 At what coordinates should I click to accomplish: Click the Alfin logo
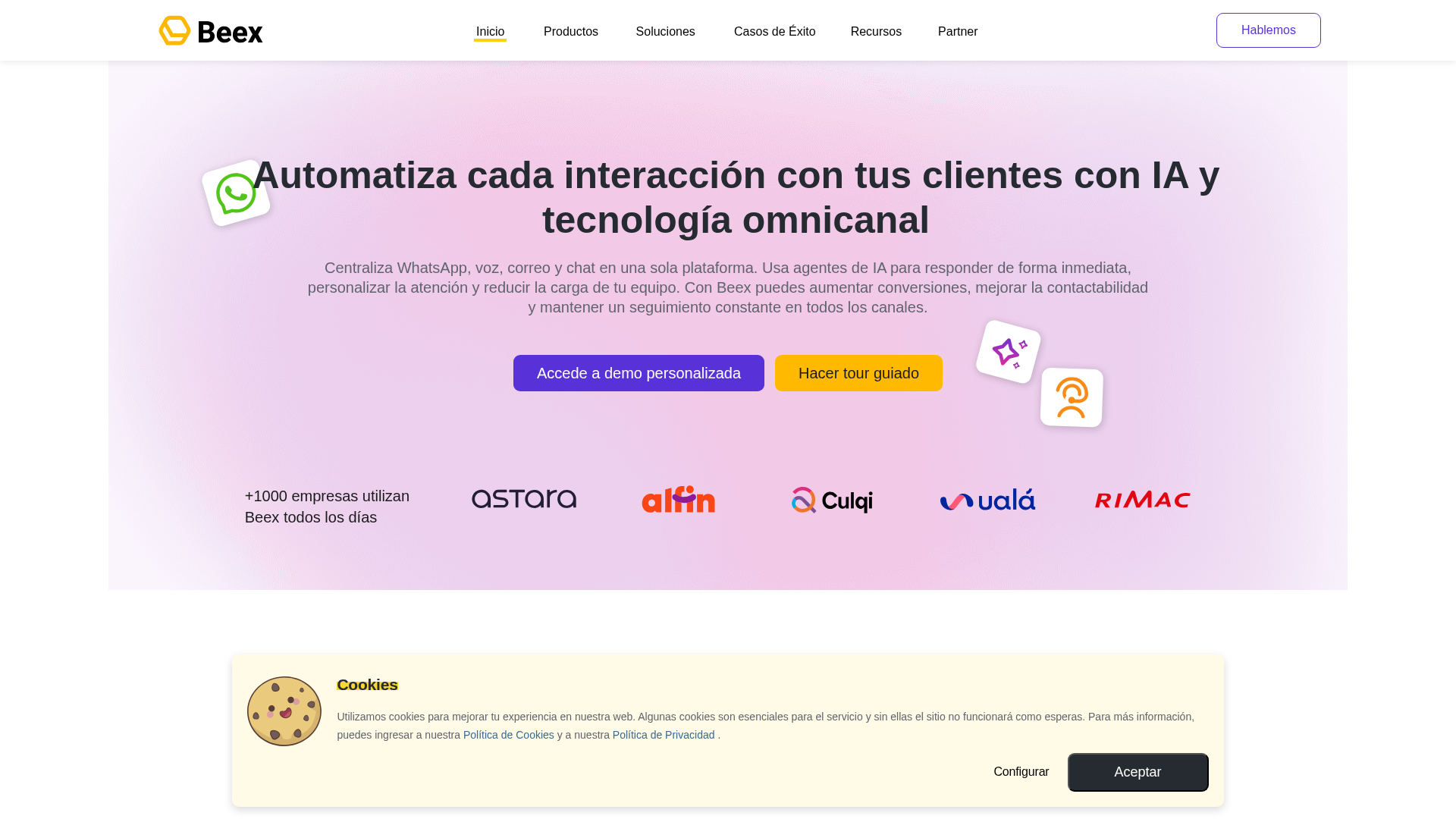pos(679,499)
